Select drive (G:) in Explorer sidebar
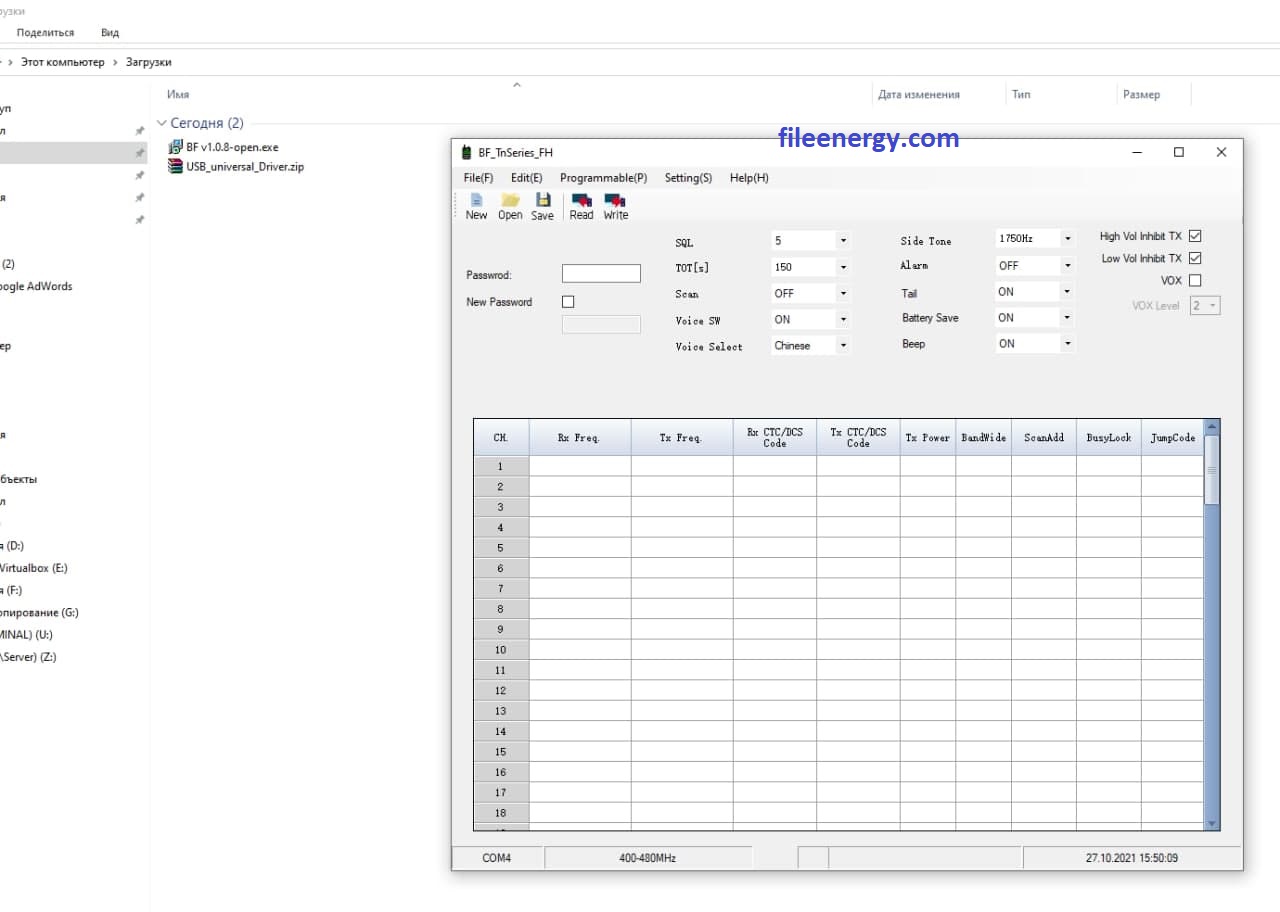This screenshot has width=1280, height=912. point(39,612)
